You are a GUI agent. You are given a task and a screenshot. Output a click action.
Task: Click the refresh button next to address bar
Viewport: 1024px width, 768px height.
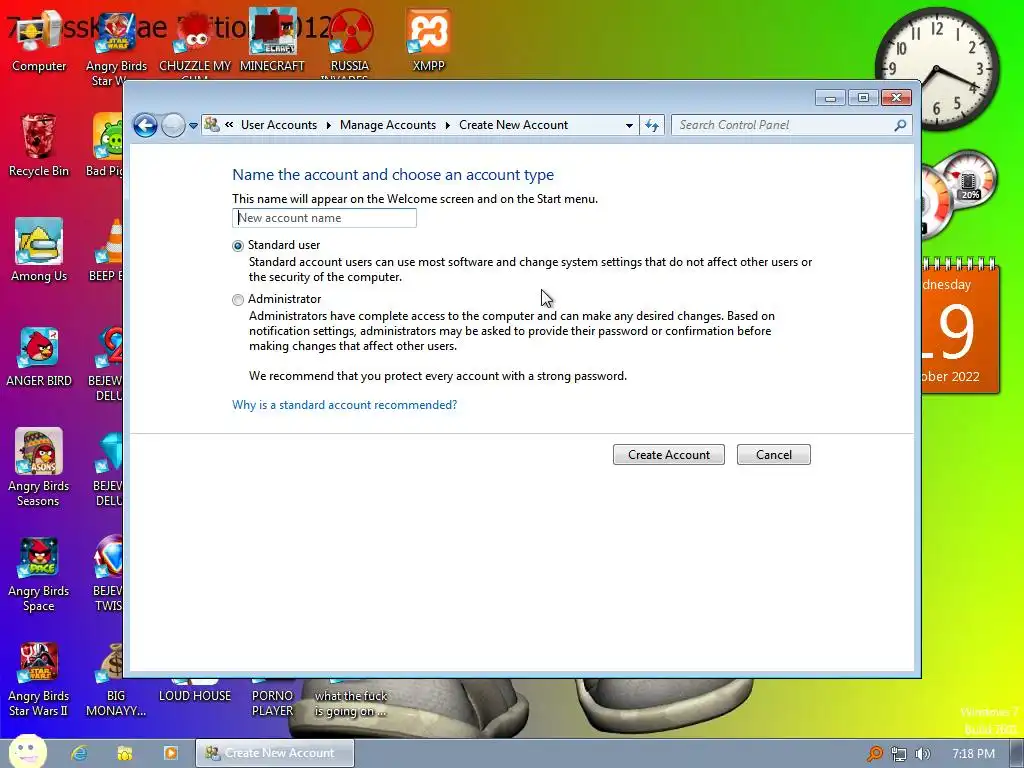click(x=652, y=125)
